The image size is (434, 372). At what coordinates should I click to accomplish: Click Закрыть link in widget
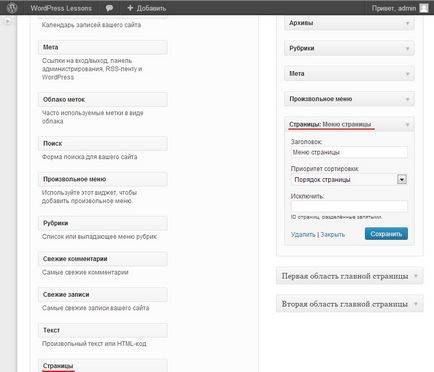(332, 235)
